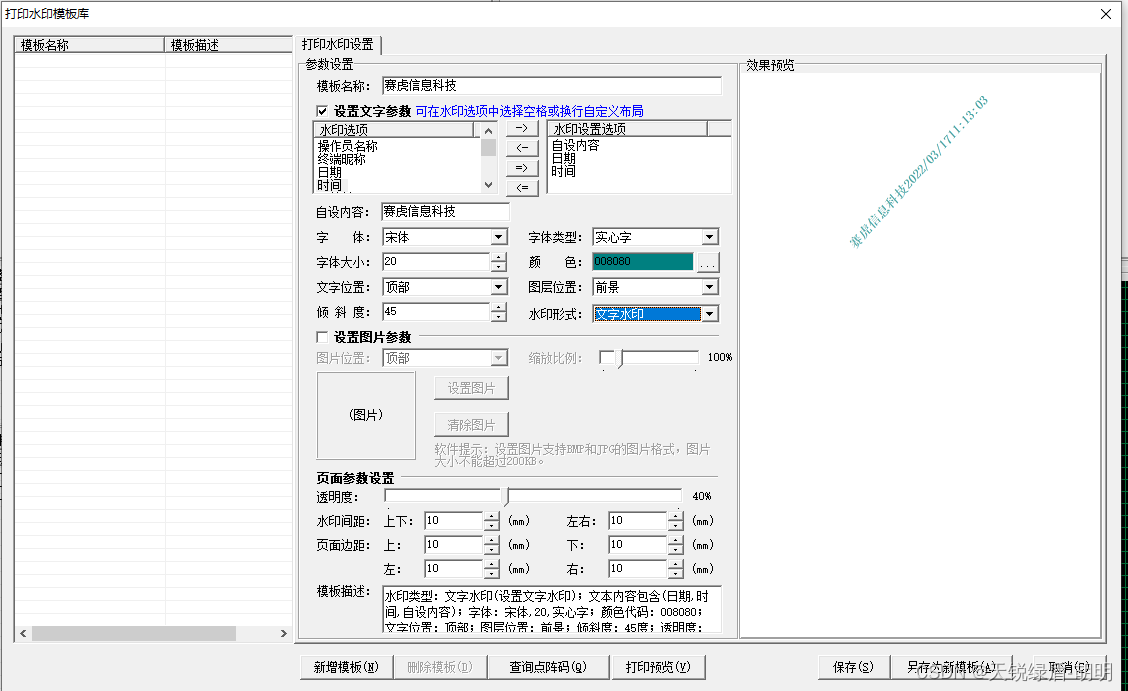Close the 打印水印模板库 dialog
Image resolution: width=1128 pixels, height=691 pixels.
(1106, 14)
